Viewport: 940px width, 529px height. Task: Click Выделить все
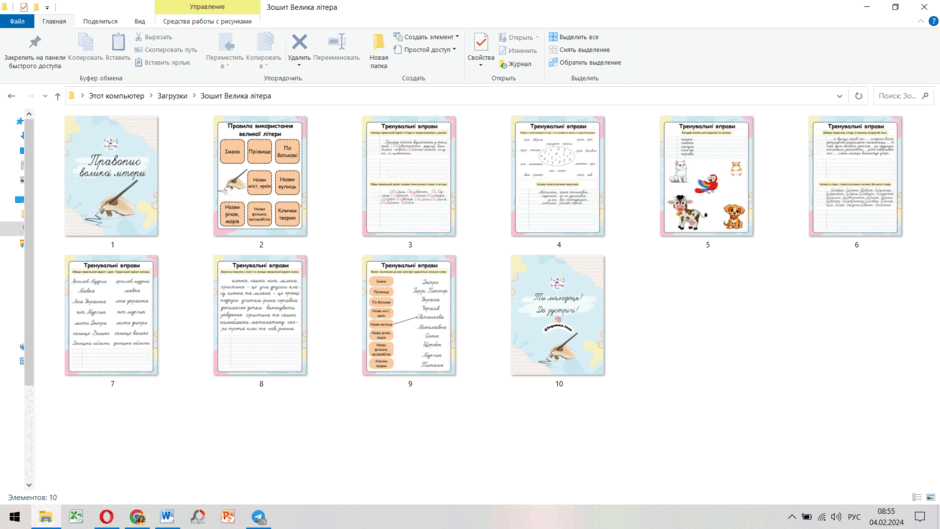(573, 37)
